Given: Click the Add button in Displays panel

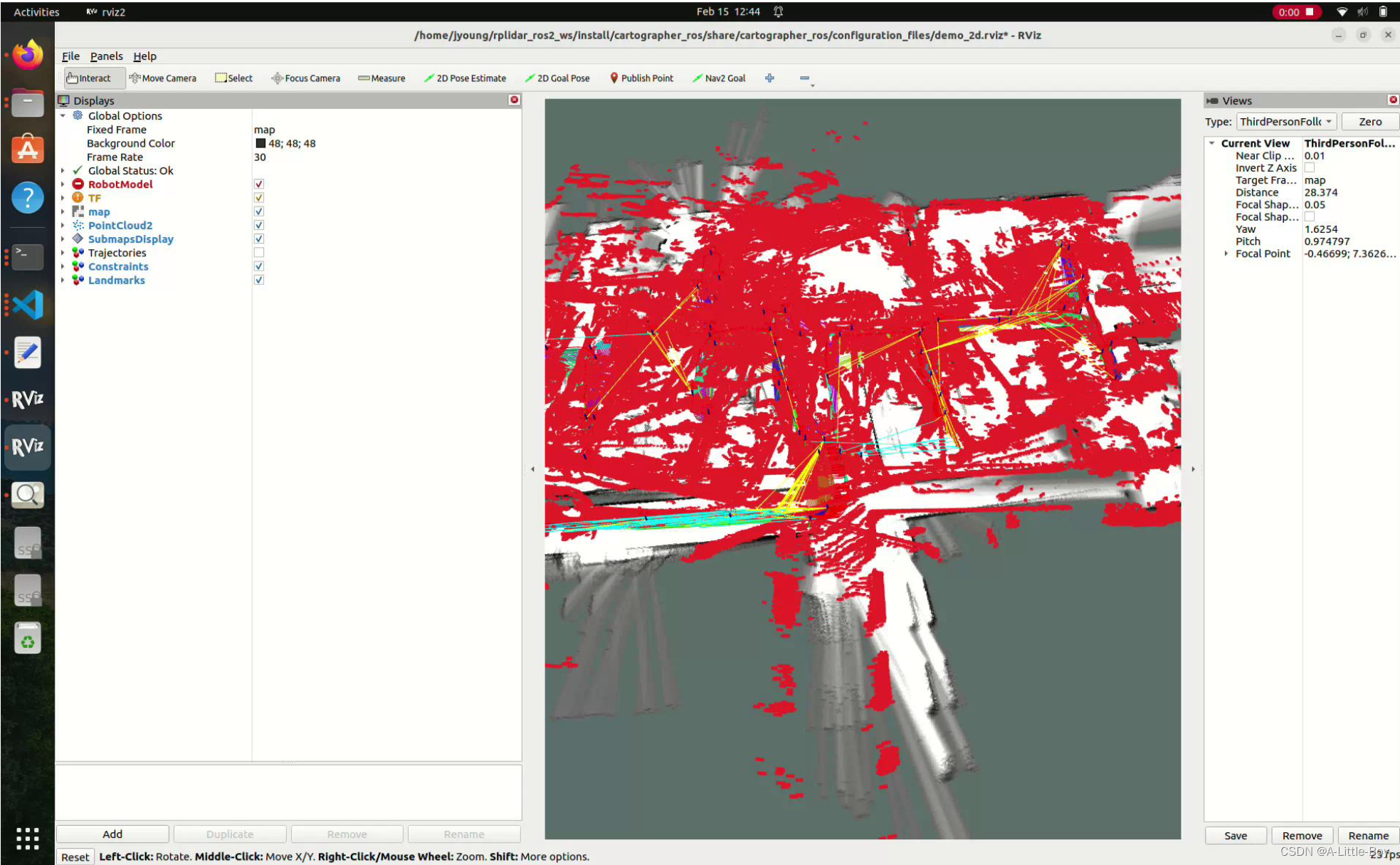Looking at the screenshot, I should point(112,833).
